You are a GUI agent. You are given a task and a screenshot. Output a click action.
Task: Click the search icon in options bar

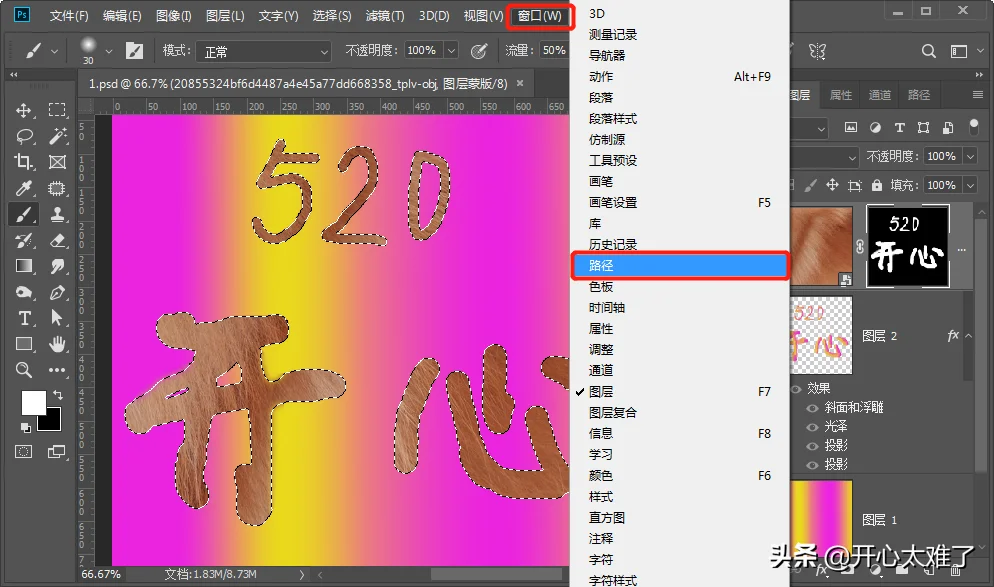coord(929,51)
